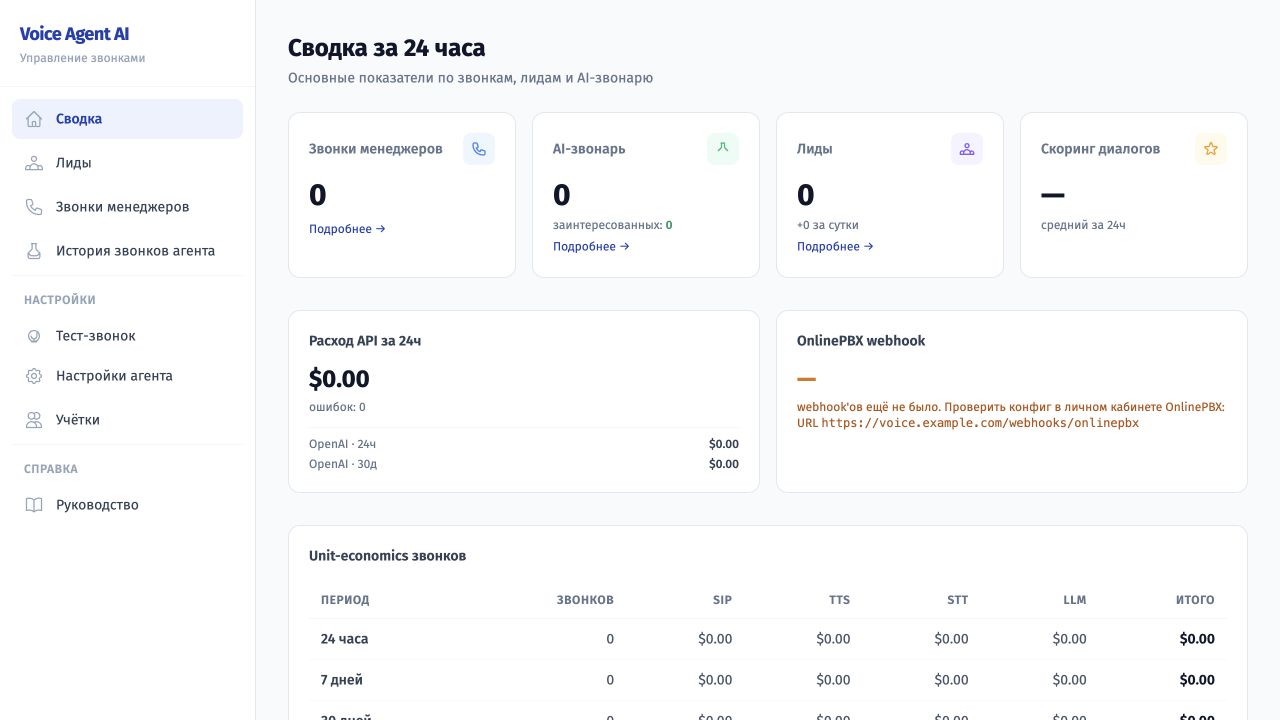
Task: Click the ИТОГО column header
Action: pyautogui.click(x=1195, y=600)
